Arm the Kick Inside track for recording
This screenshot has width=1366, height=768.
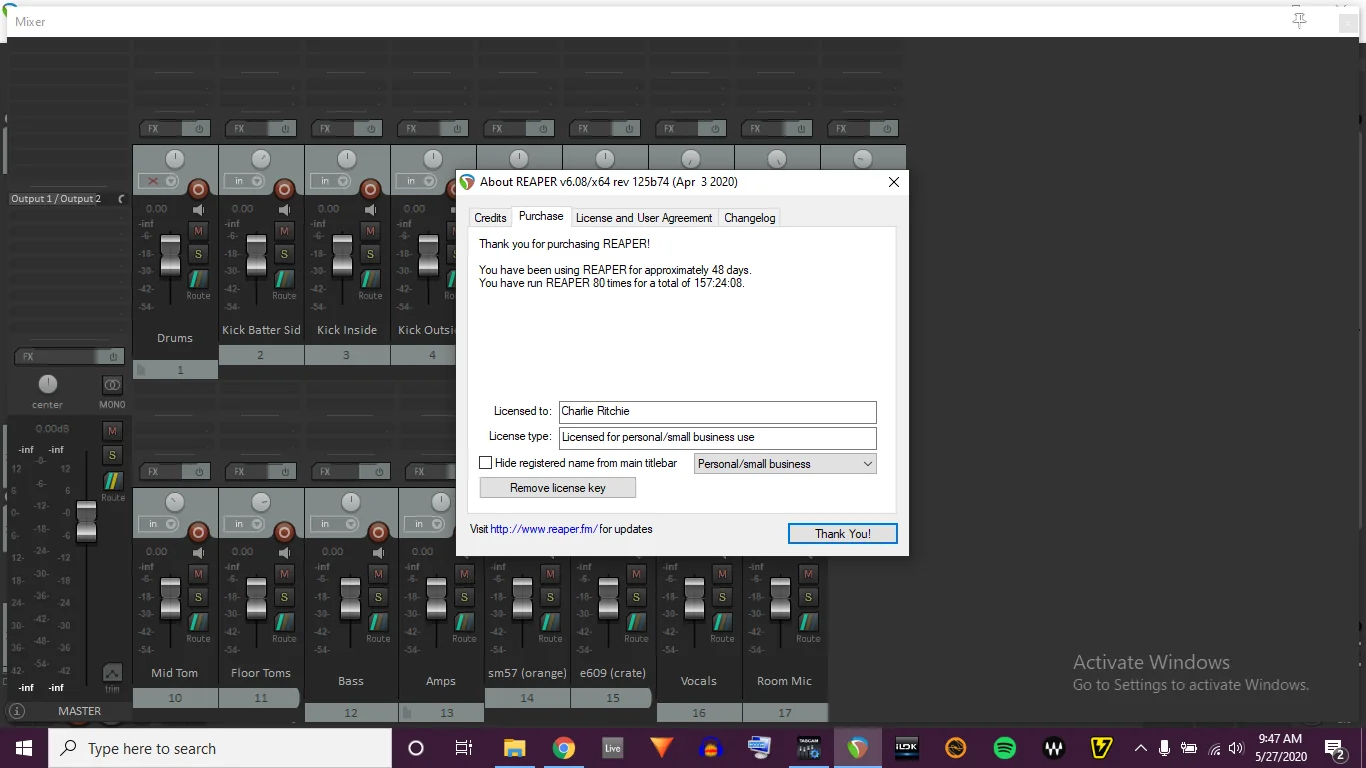(370, 188)
